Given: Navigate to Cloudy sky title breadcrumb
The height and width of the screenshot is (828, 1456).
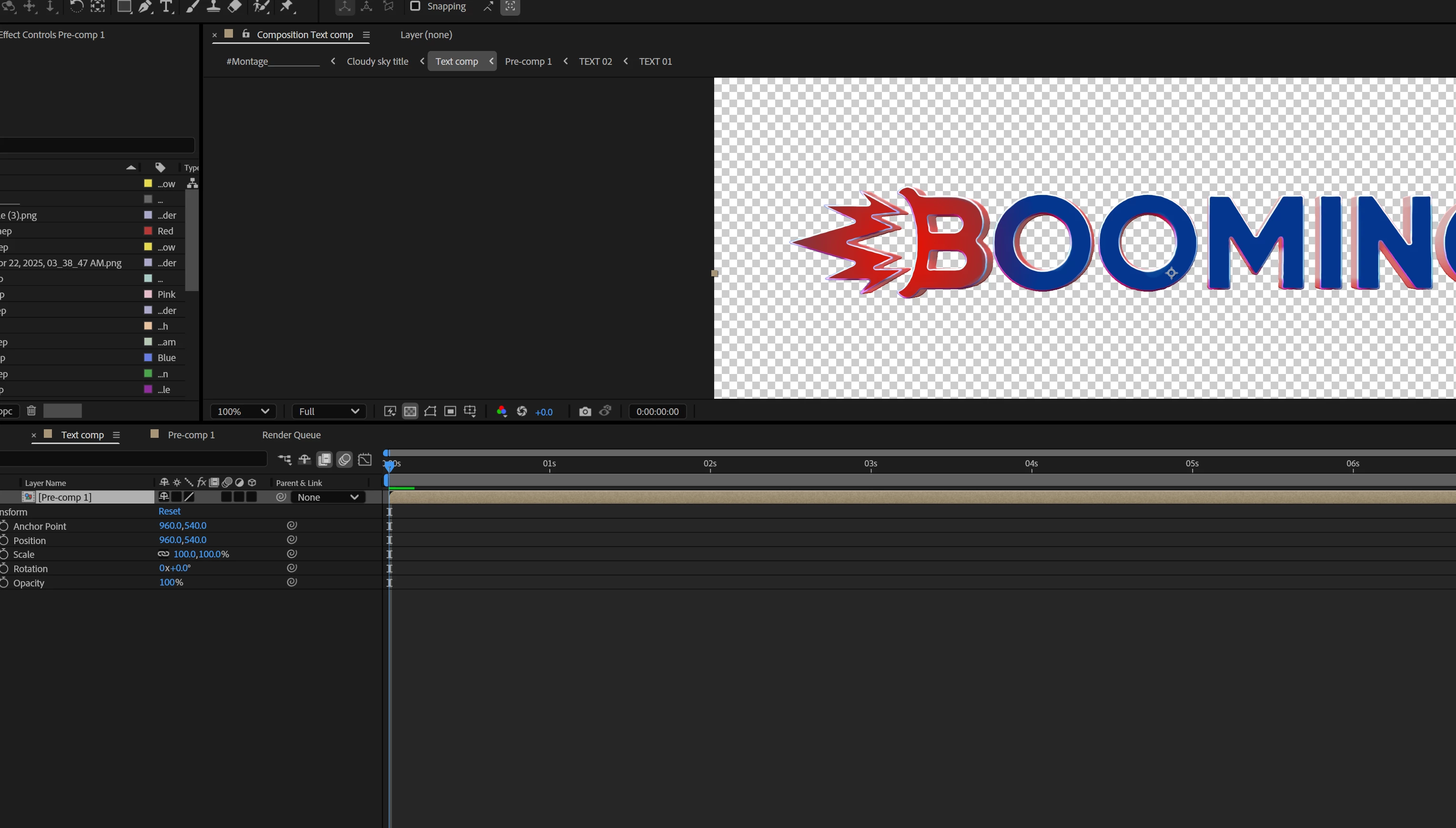Looking at the screenshot, I should click(377, 61).
